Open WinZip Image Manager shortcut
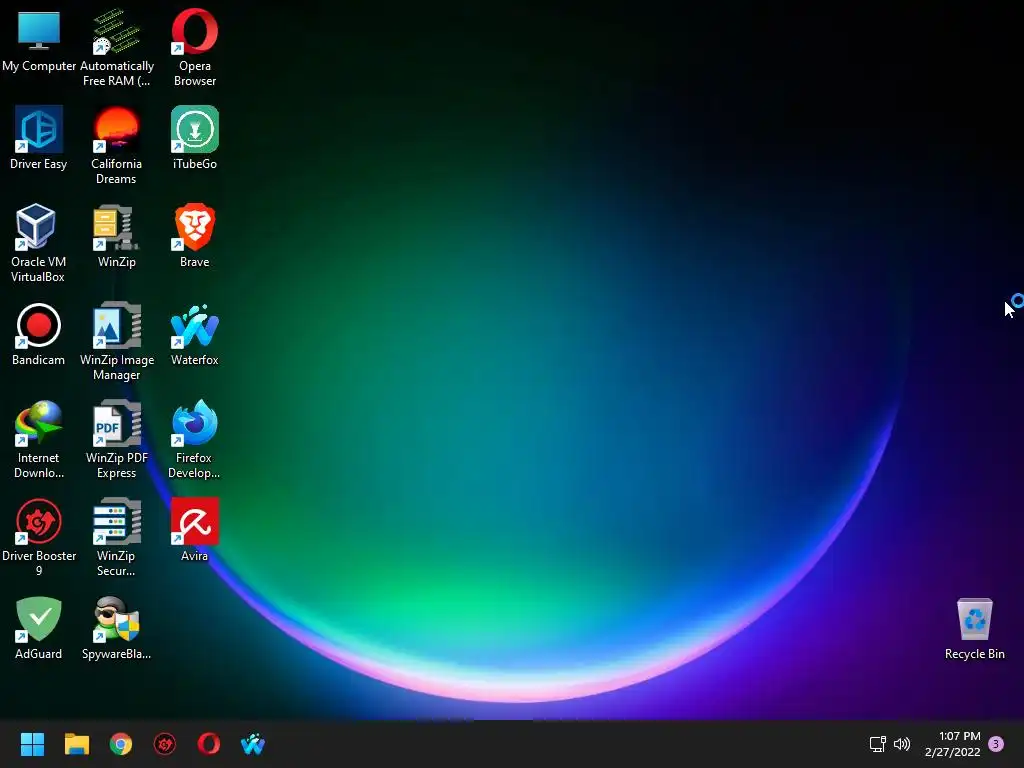Screen dimensions: 1024x768 pos(117,341)
